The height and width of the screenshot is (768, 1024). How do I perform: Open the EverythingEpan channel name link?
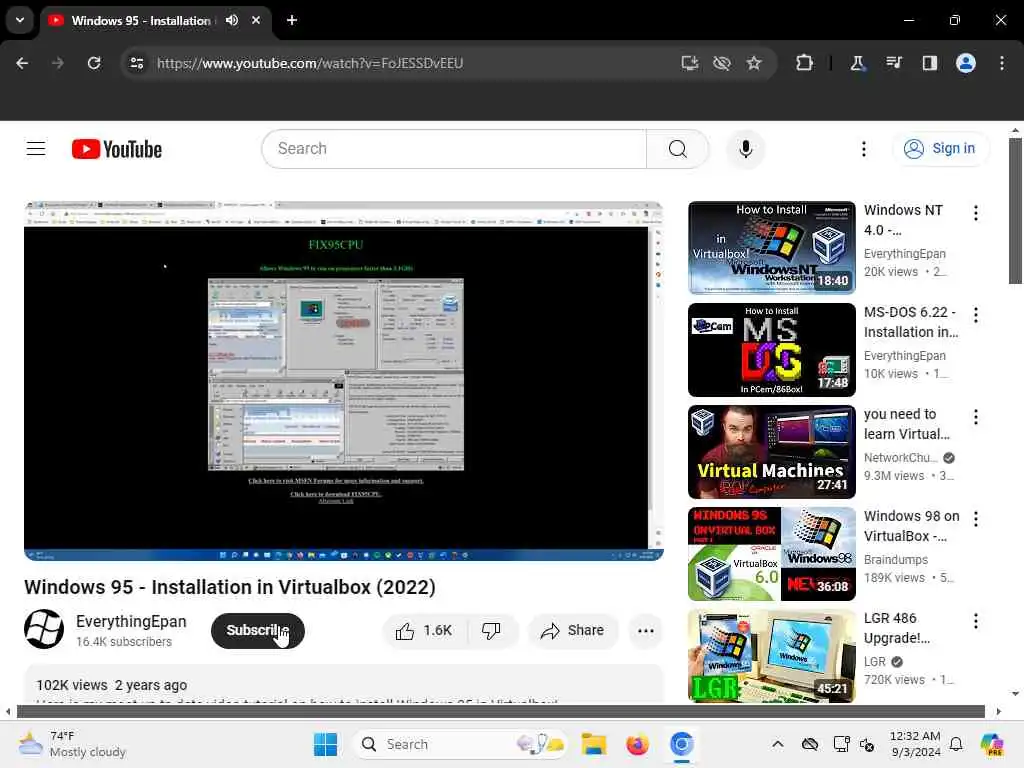[131, 621]
